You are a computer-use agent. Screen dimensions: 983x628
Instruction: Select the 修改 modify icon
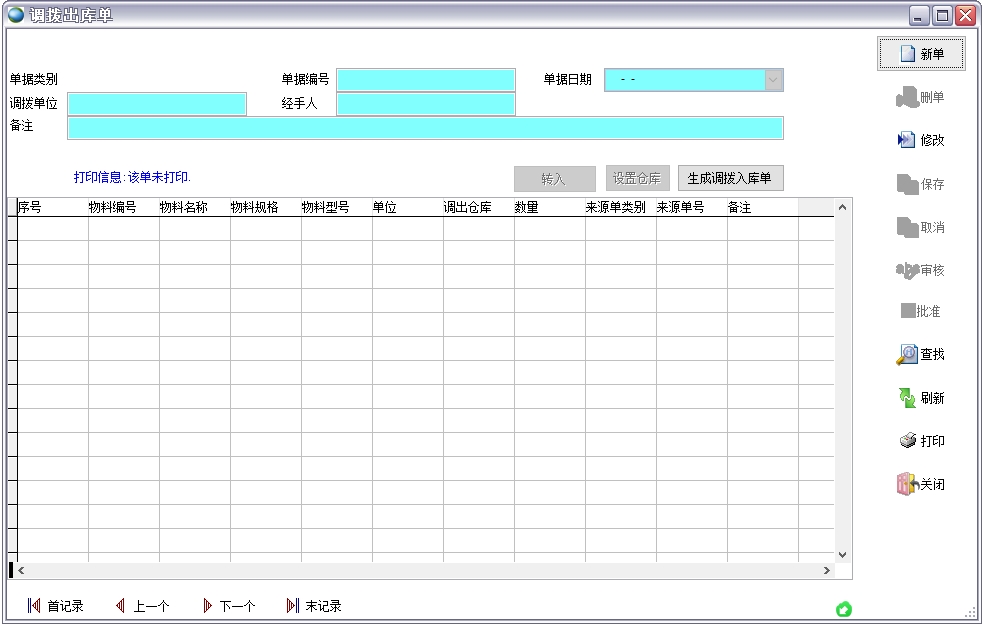click(921, 140)
